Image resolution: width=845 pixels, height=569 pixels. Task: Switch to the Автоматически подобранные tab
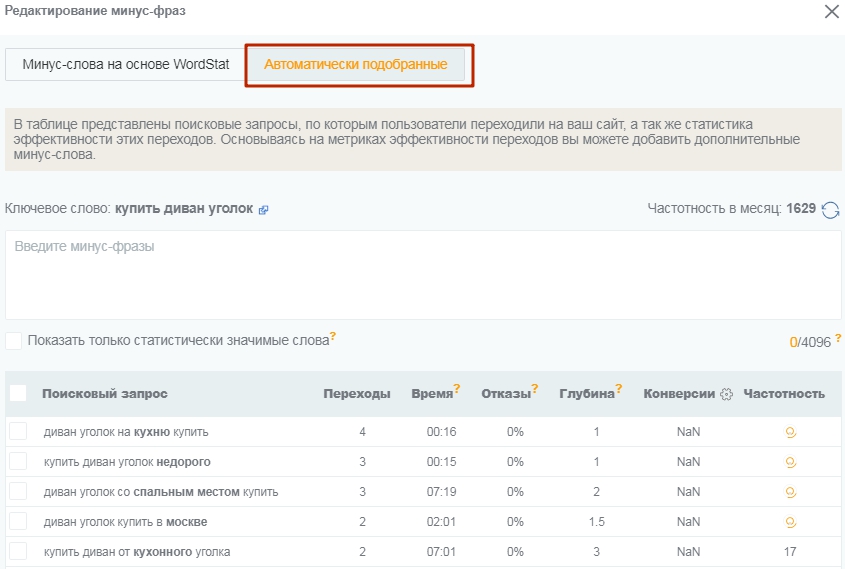[x=356, y=64]
